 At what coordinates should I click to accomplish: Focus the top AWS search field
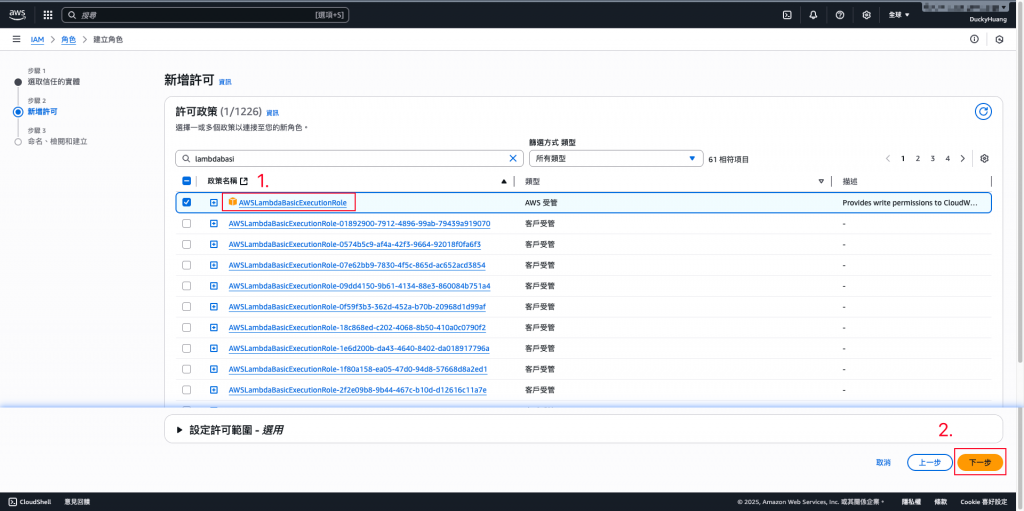[x=205, y=14]
